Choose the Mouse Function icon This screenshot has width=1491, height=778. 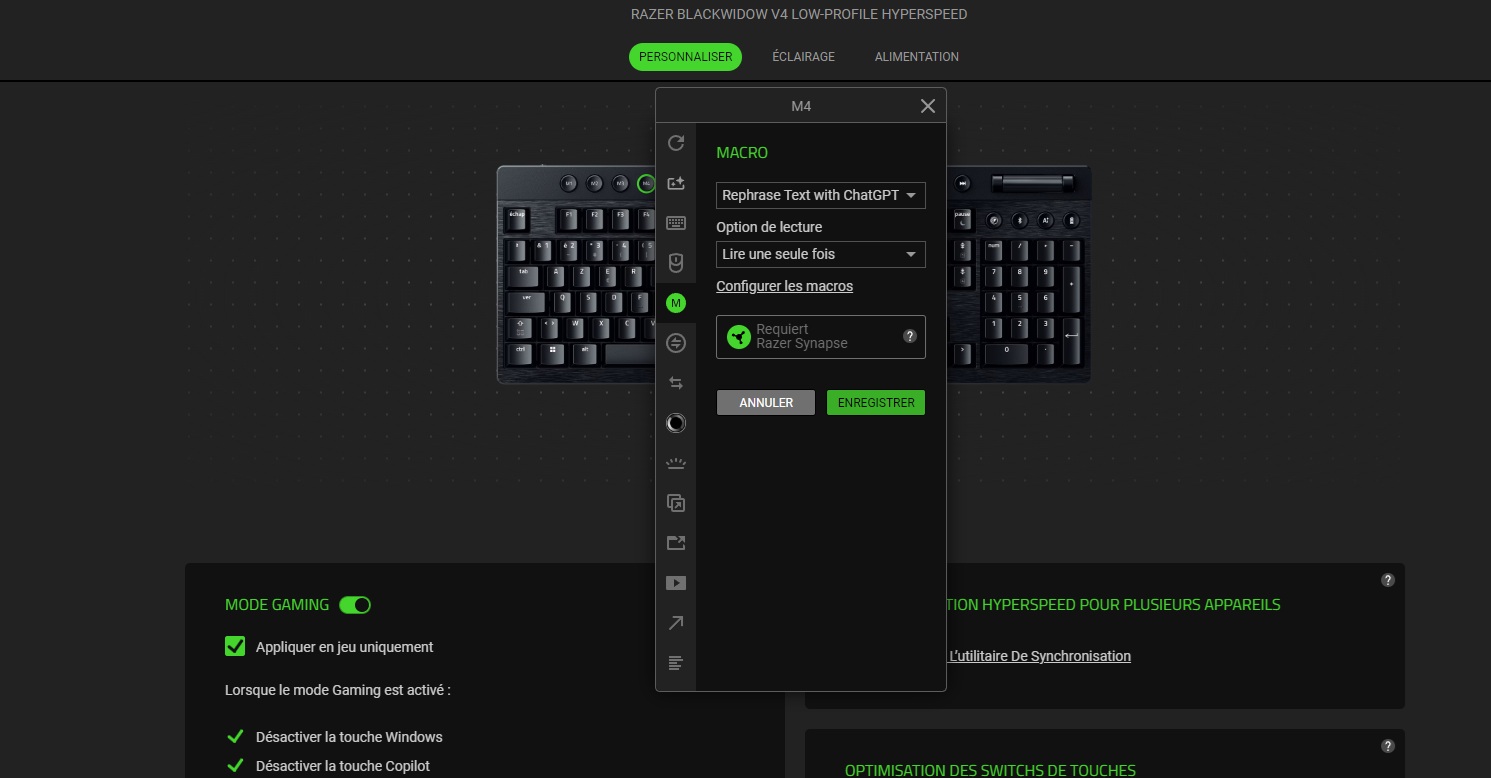coord(676,263)
